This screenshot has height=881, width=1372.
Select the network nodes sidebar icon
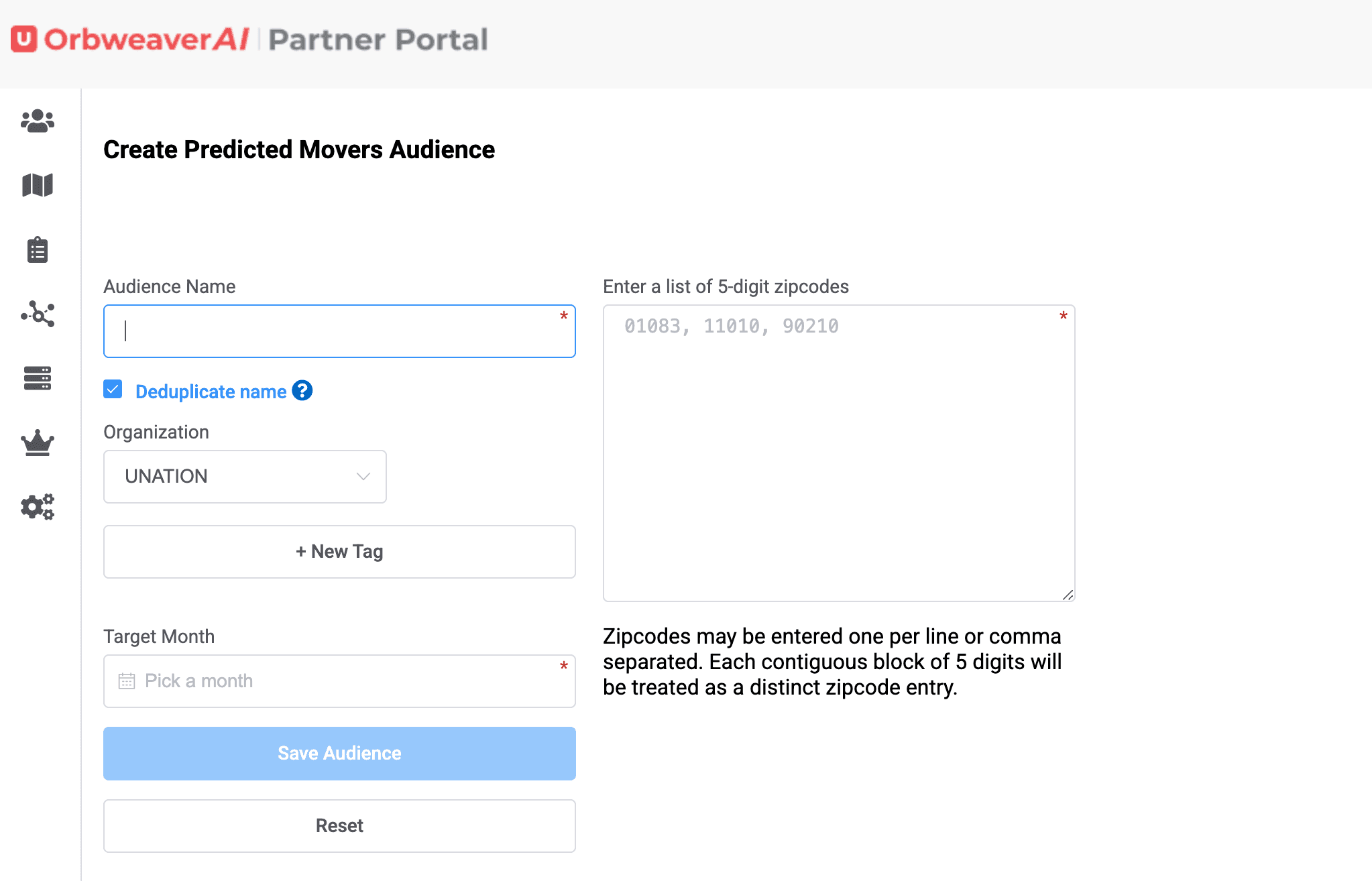[x=38, y=314]
